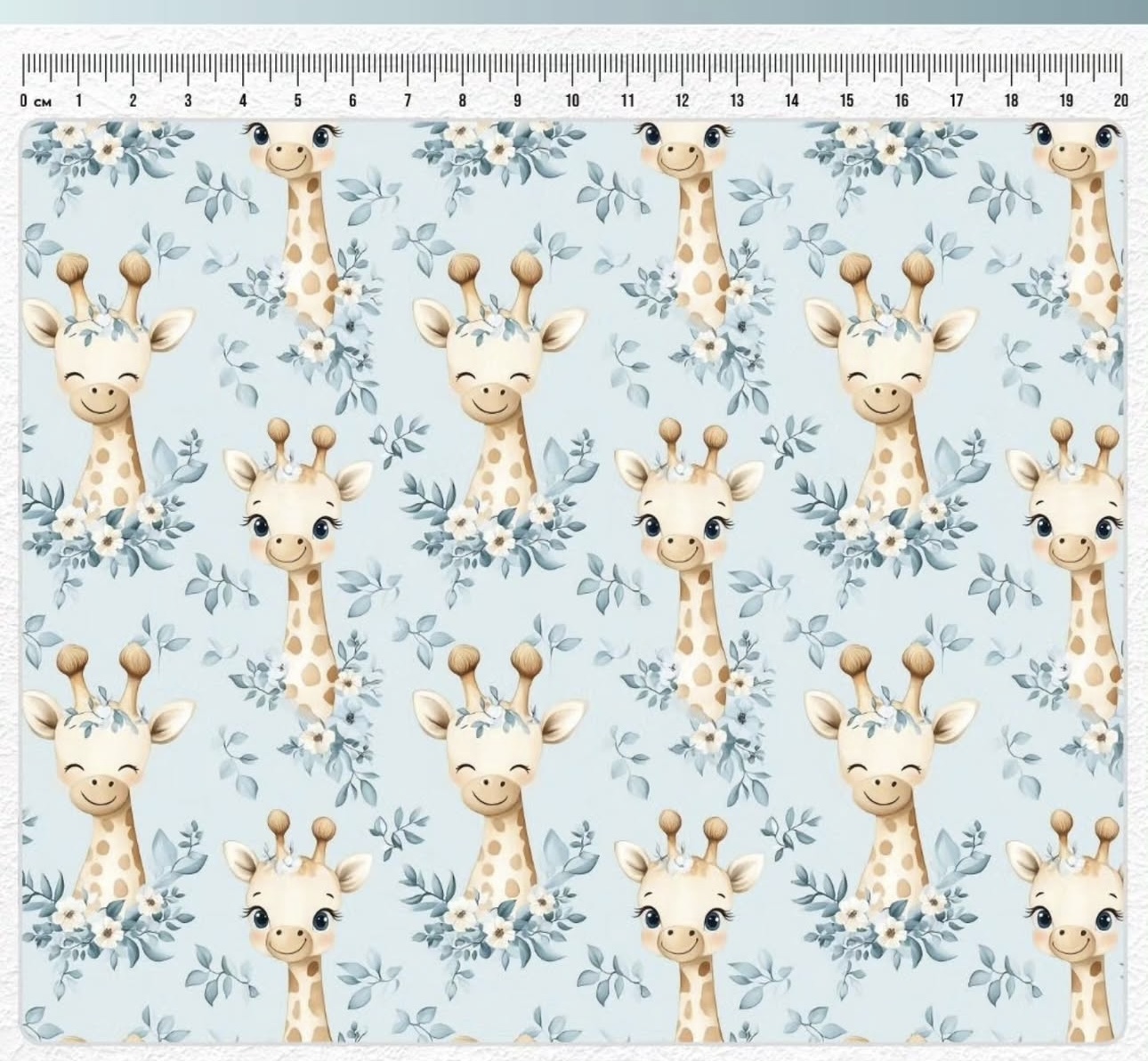Select the number 1 on the ruler

coord(78,101)
